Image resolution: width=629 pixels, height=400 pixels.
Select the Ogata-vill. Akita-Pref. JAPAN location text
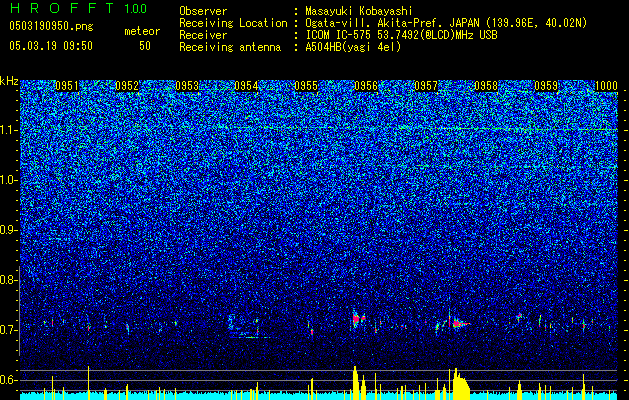coord(446,23)
